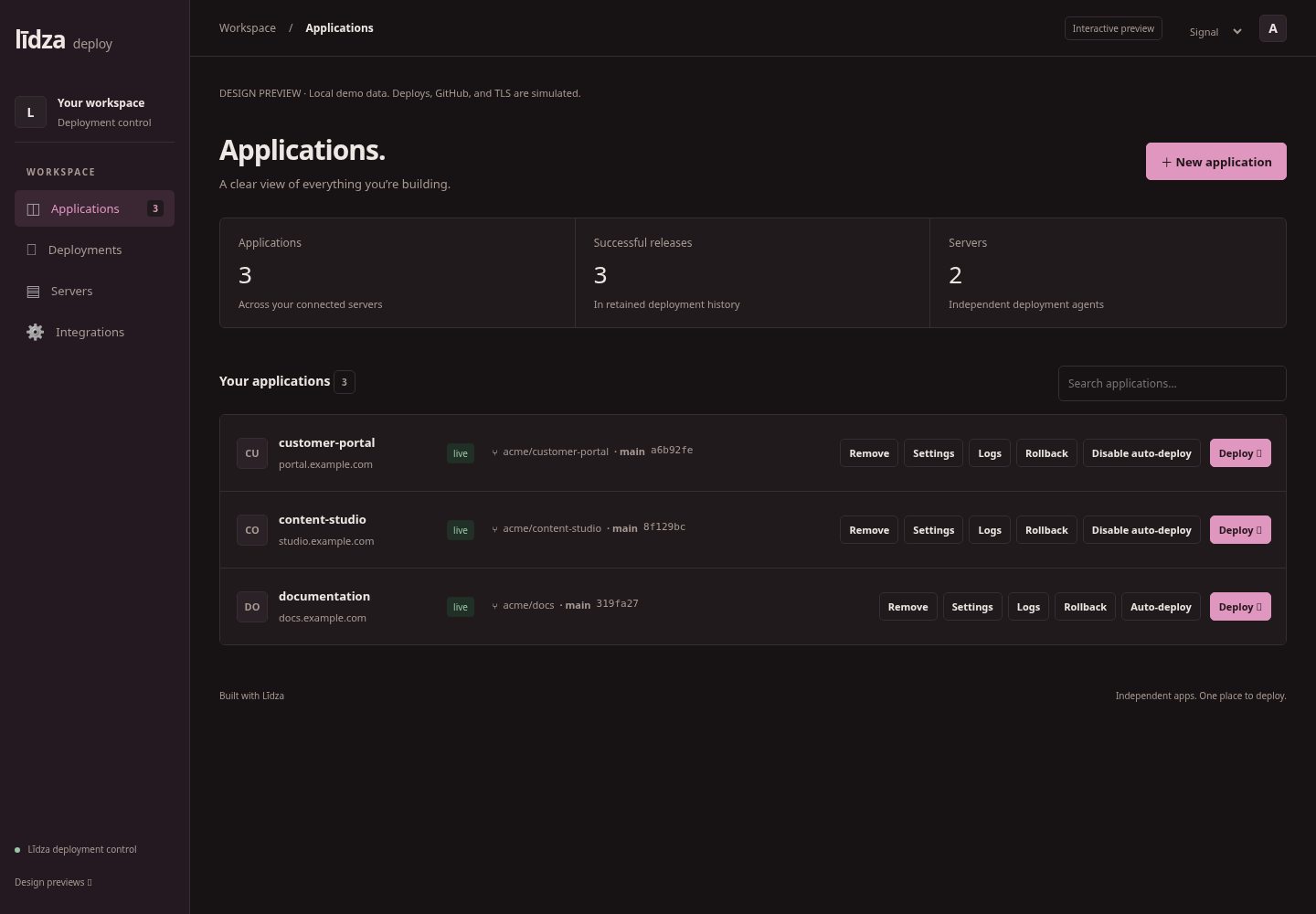Click the Successful releases stat card
This screenshot has width=1316, height=914.
click(x=752, y=272)
